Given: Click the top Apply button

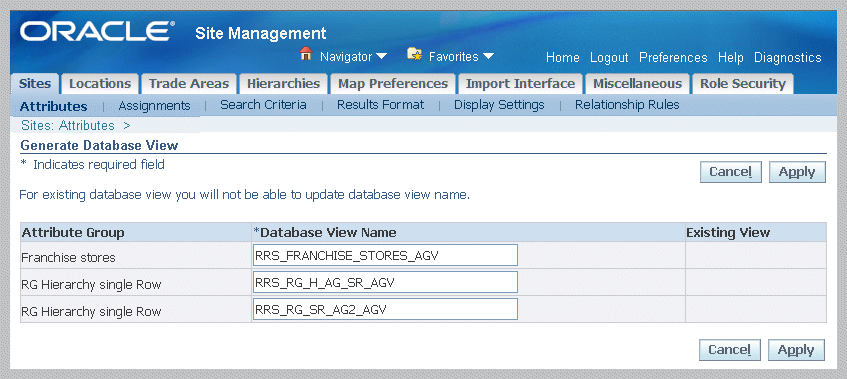Looking at the screenshot, I should coord(797,172).
